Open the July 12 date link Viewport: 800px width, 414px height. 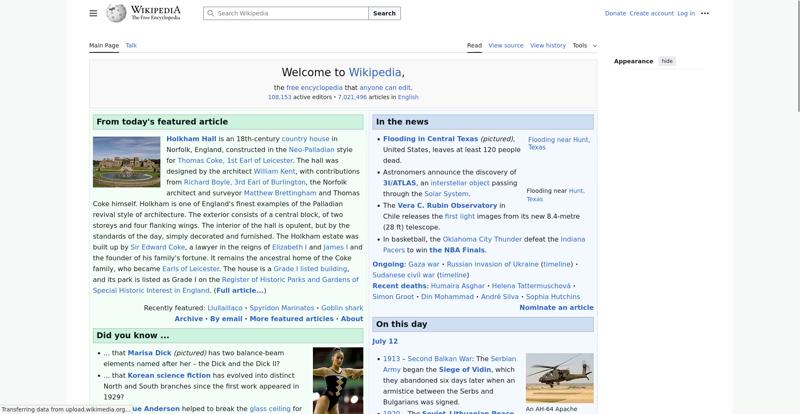(385, 342)
